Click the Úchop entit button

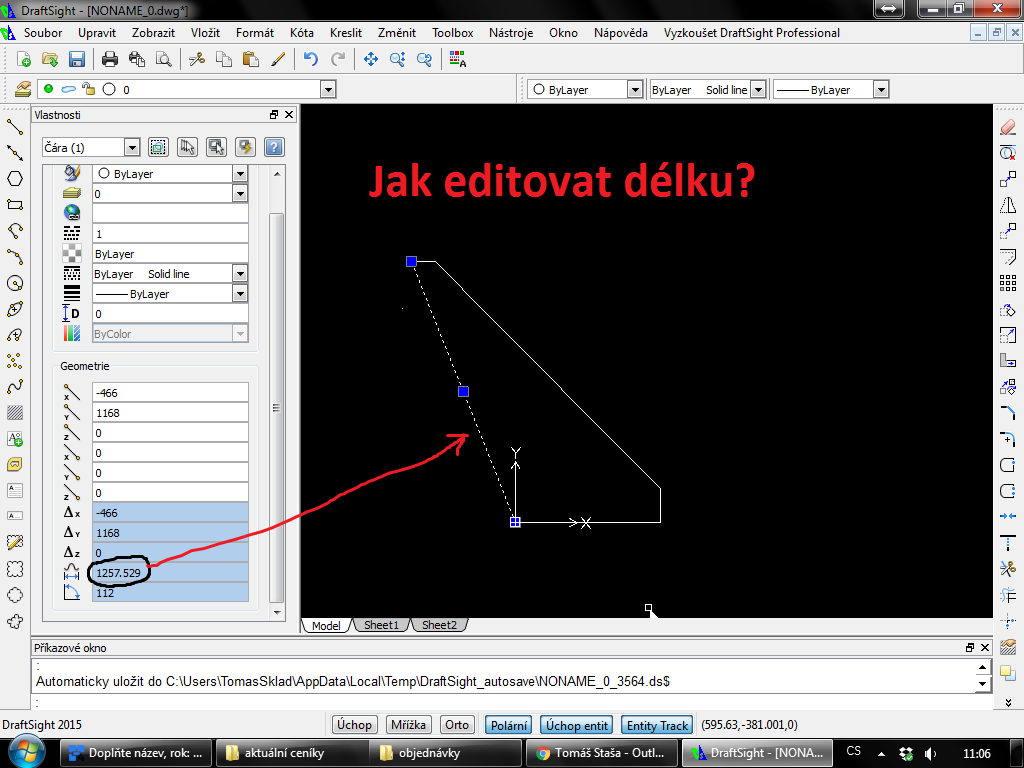(x=575, y=725)
